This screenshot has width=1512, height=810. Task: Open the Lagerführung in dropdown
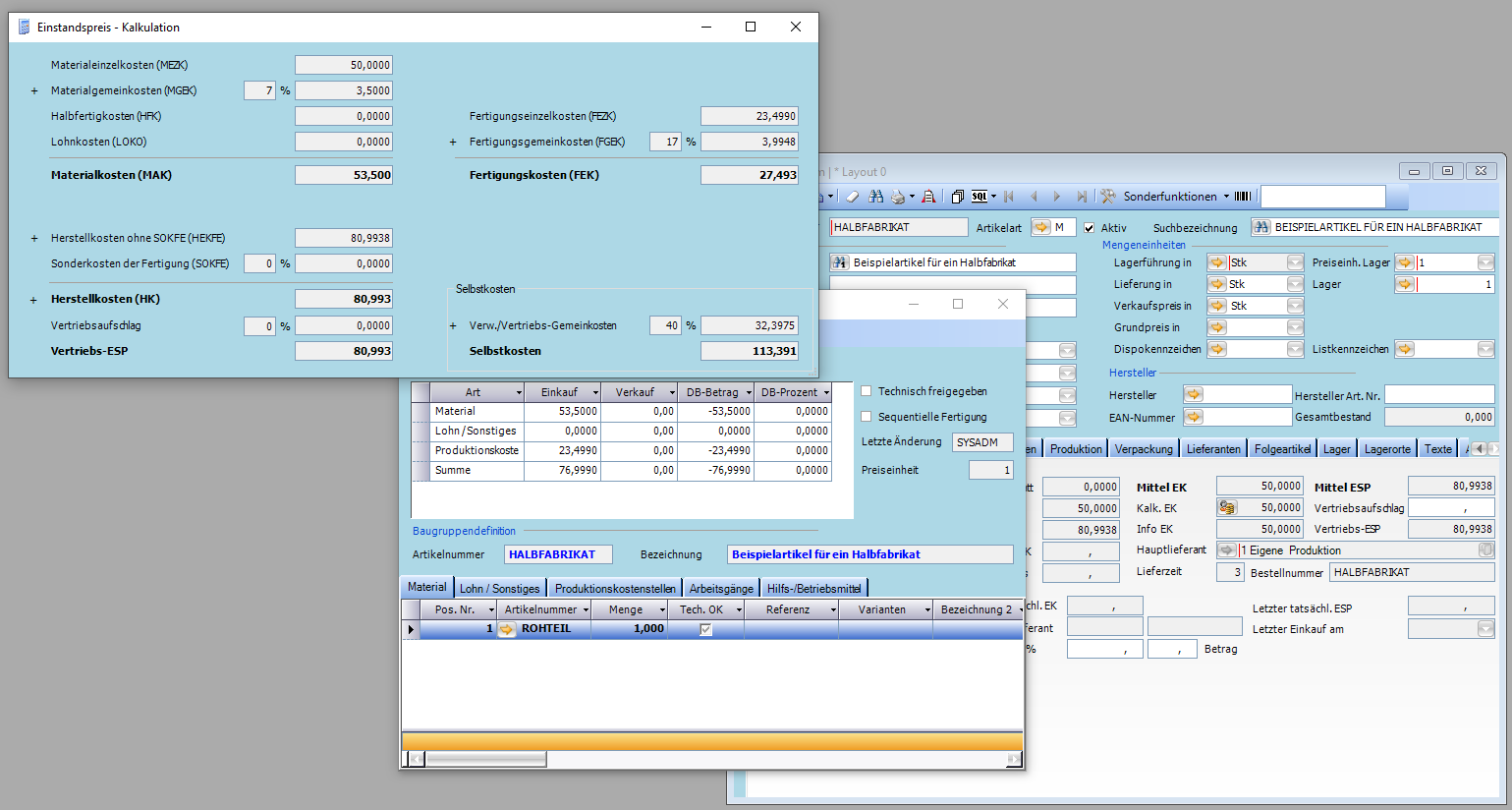point(1295,262)
